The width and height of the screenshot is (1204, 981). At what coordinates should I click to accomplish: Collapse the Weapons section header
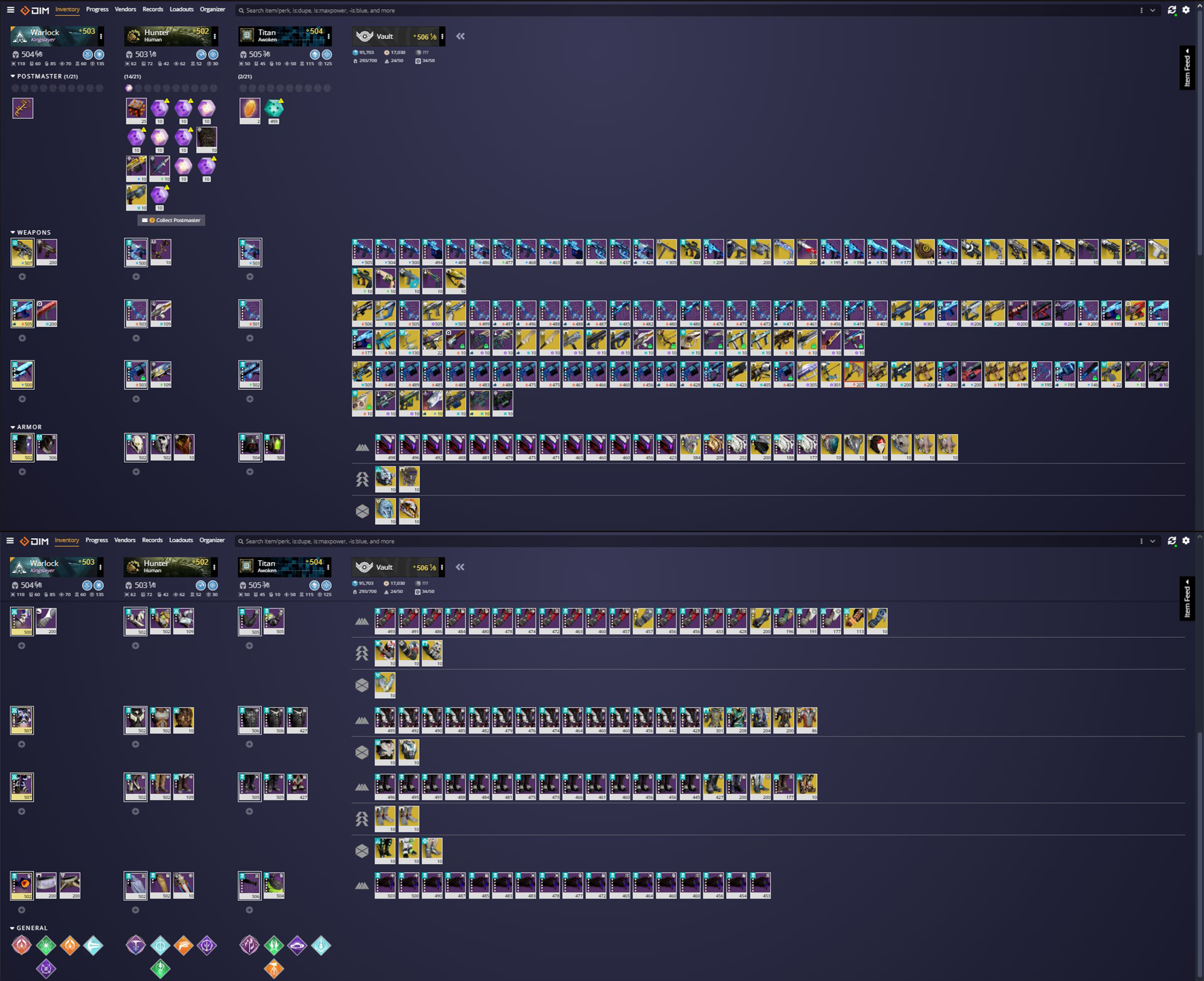coord(34,232)
